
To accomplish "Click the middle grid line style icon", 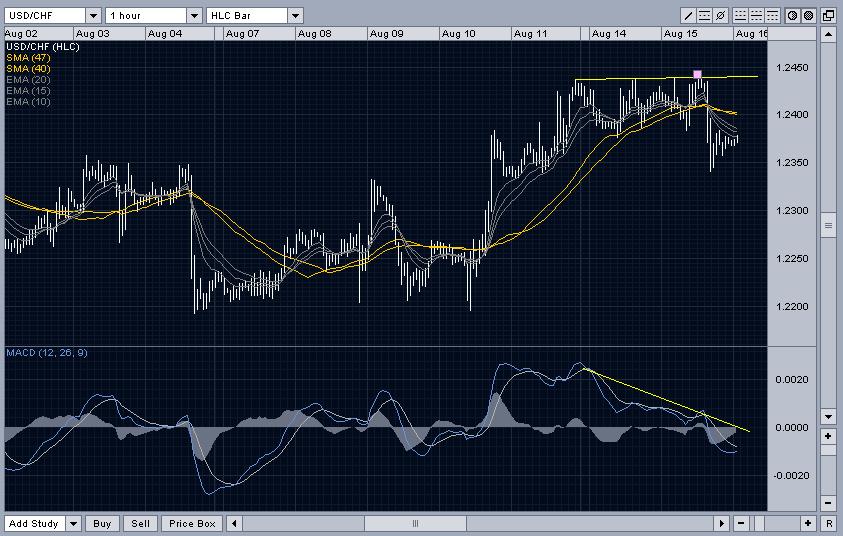I will click(x=757, y=16).
